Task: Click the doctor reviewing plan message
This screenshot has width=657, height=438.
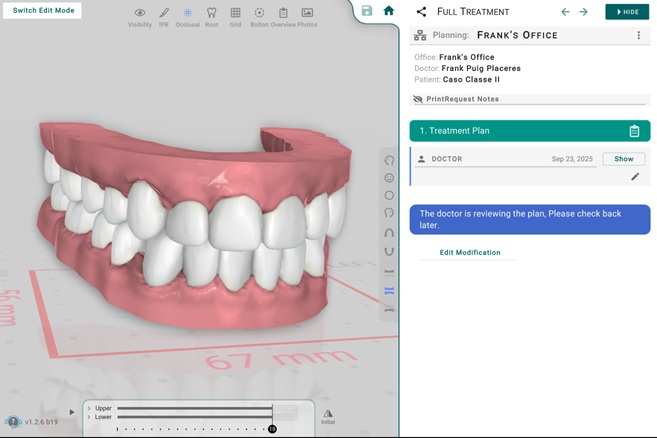Action: [530, 219]
